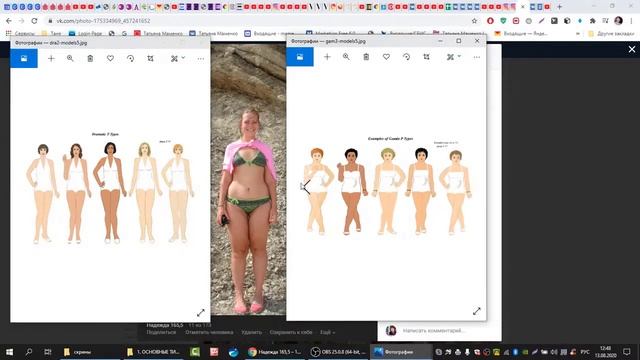Expand the hidden bookmarks overflow chevron

(578, 33)
